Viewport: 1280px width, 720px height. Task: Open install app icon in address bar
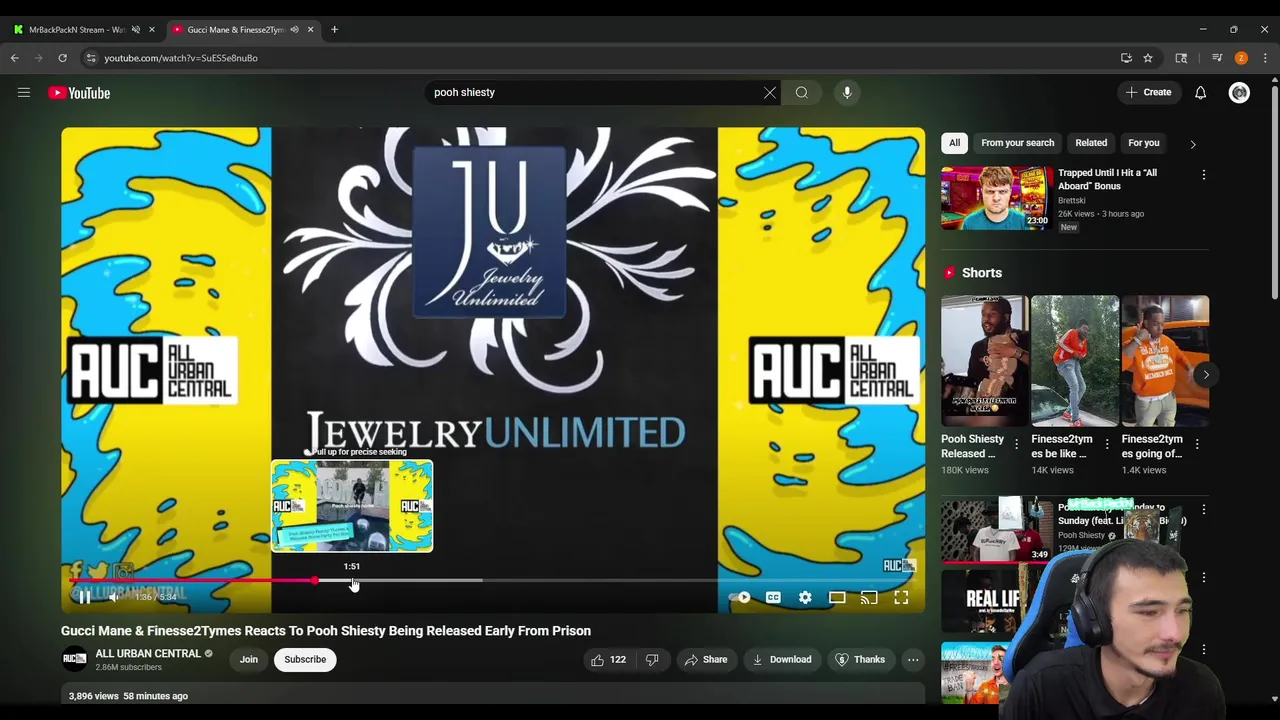point(1126,58)
